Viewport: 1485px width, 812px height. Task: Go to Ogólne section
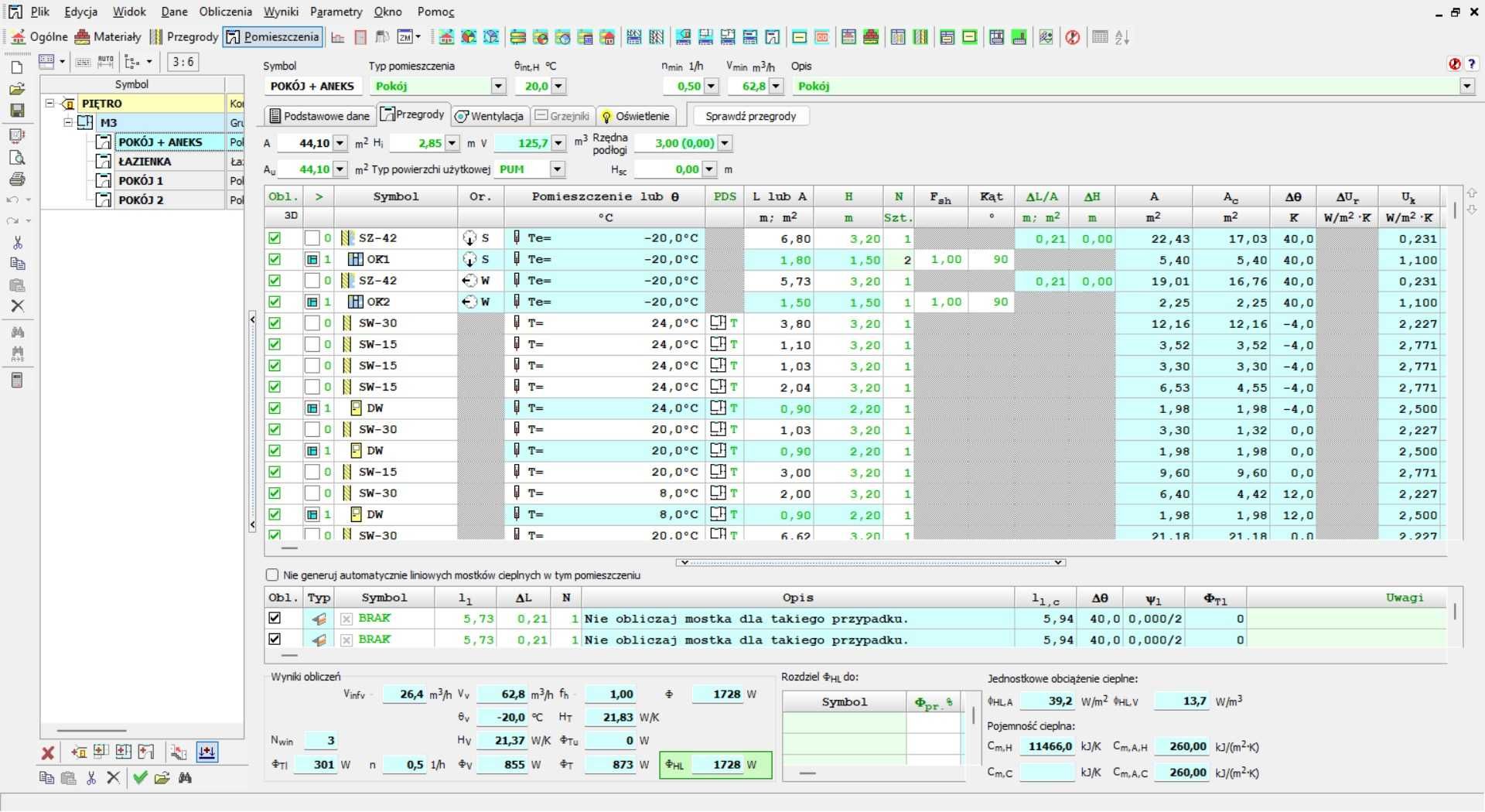point(39,36)
